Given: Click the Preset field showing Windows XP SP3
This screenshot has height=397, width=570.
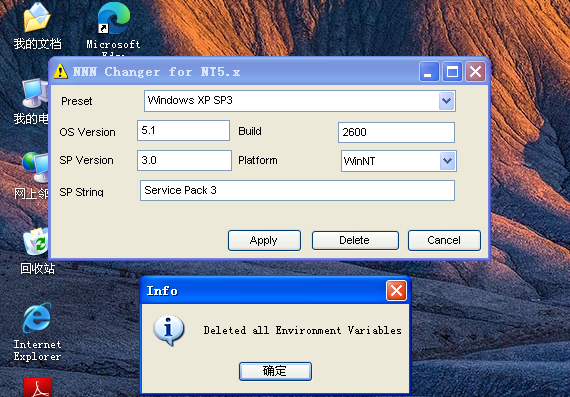Looking at the screenshot, I should (300, 101).
